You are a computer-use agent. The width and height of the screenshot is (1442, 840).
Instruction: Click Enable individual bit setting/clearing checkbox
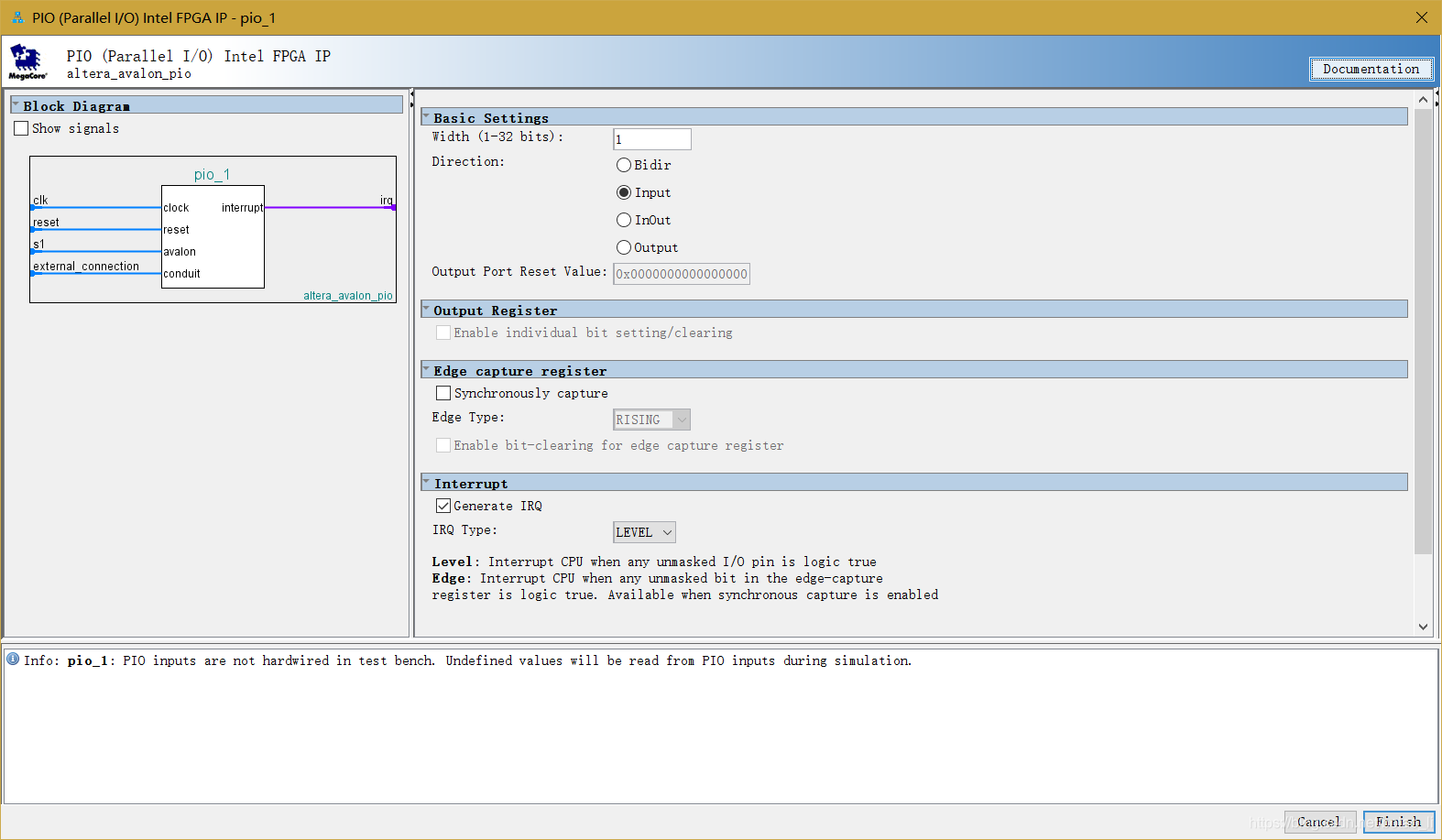tap(443, 333)
